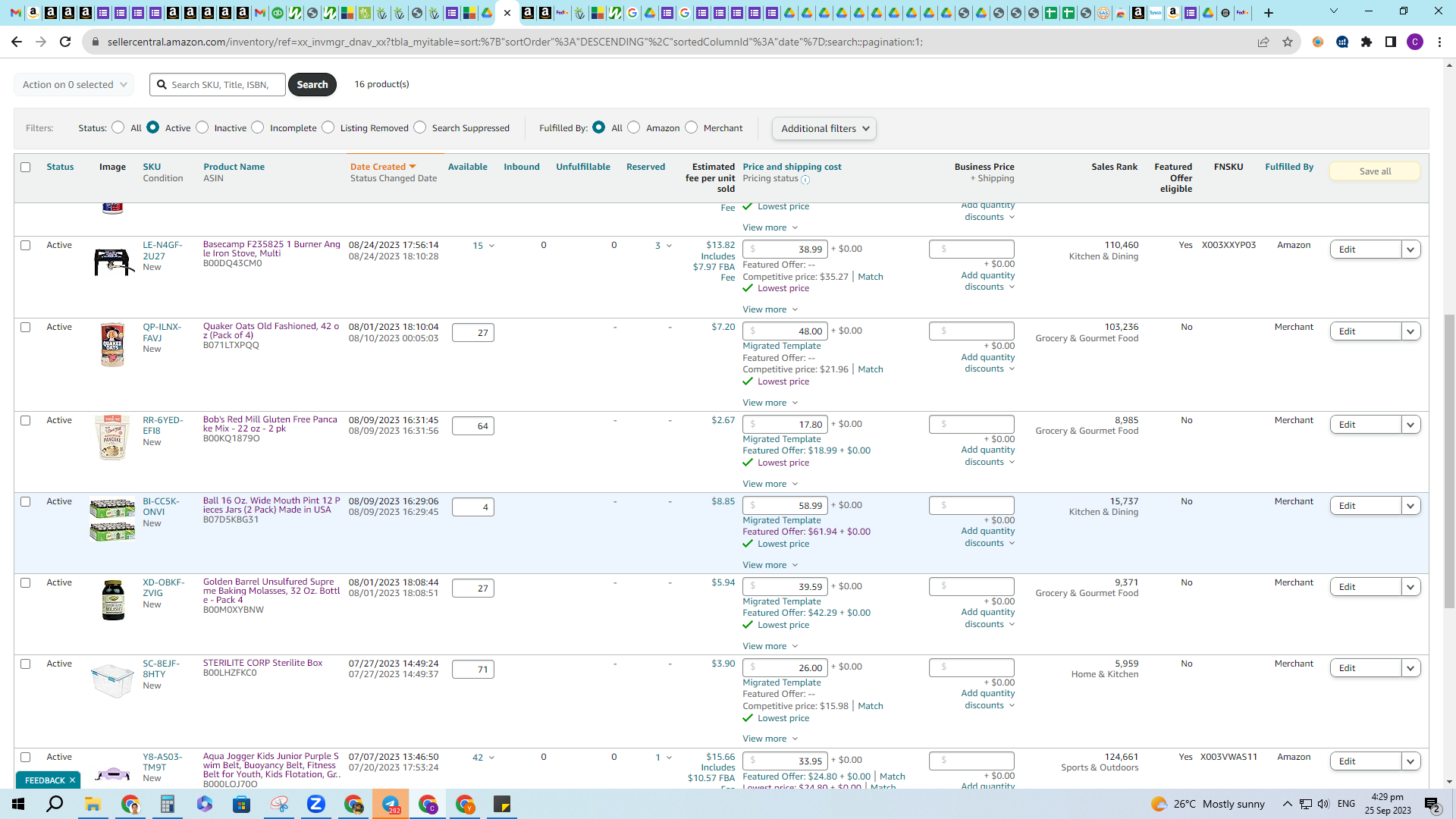Click the browser back arrow
The width and height of the screenshot is (1456, 819).
click(16, 42)
